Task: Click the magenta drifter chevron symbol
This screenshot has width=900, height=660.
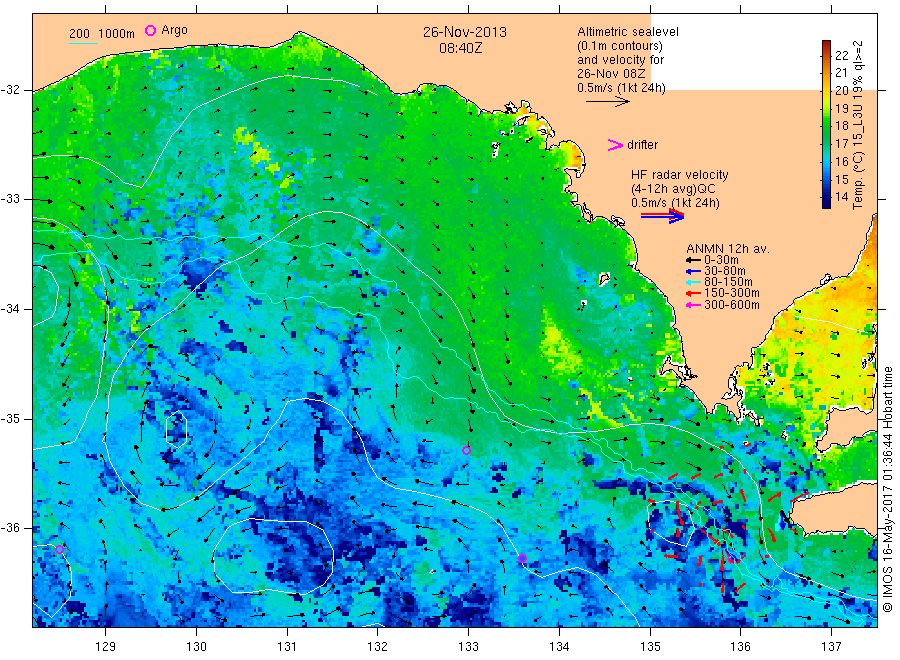Action: click(615, 145)
